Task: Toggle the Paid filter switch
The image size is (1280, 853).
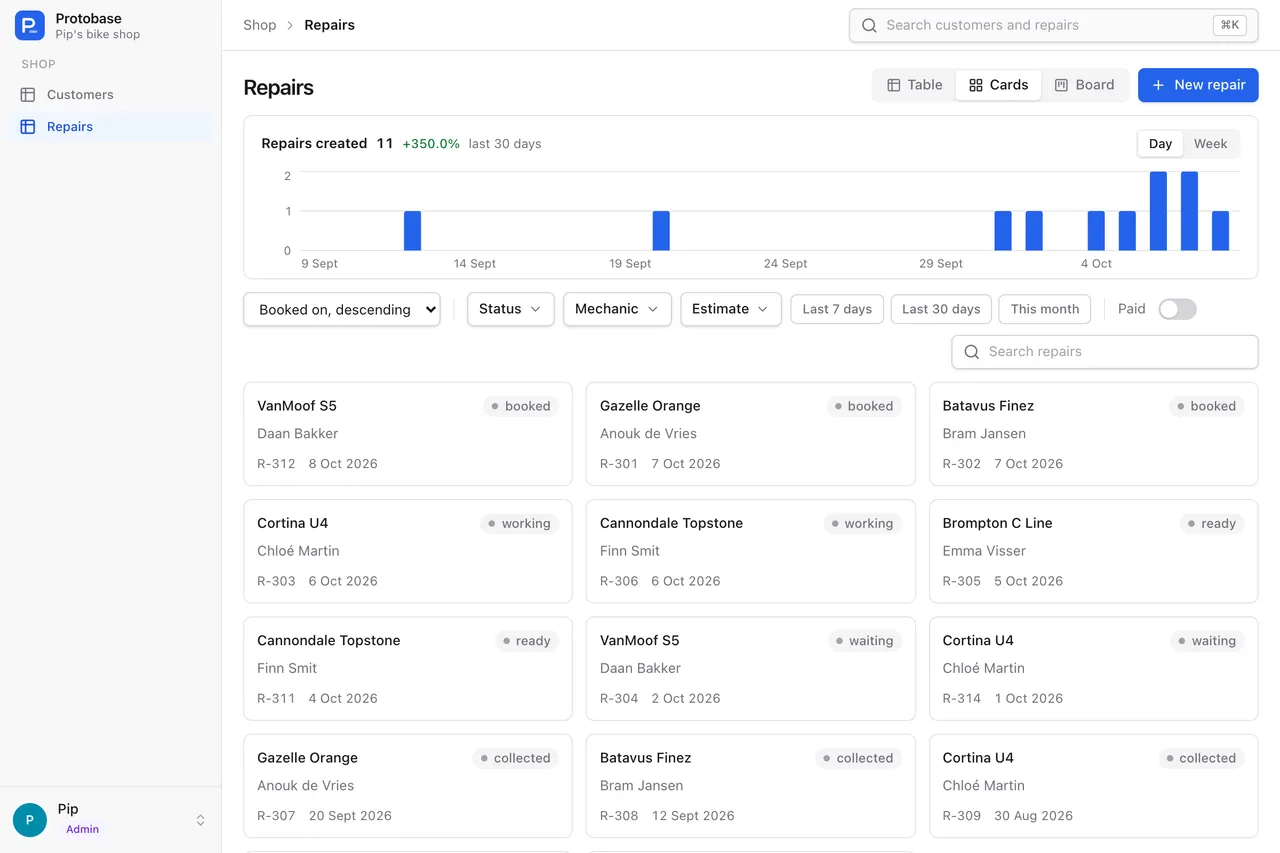Action: (x=1177, y=309)
